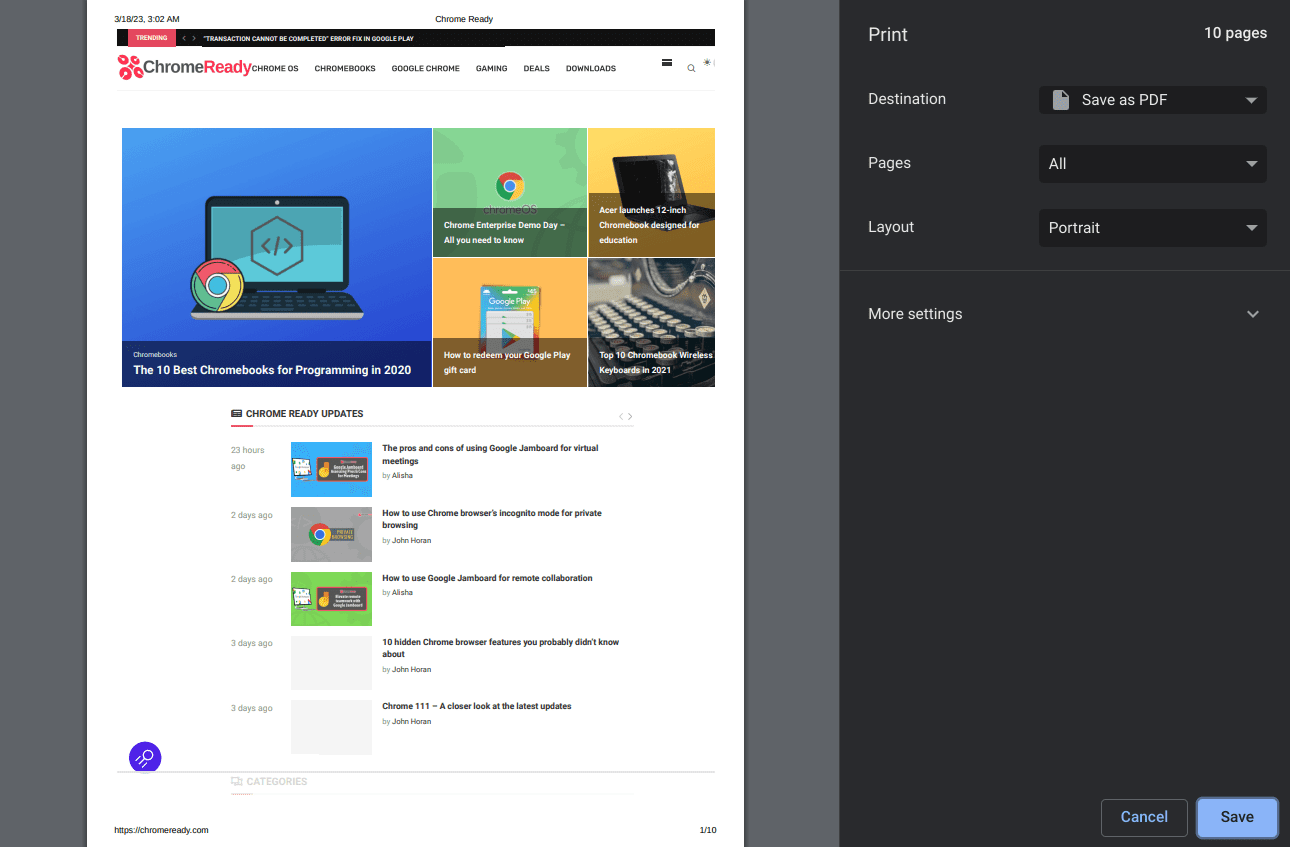The height and width of the screenshot is (847, 1290).
Task: Click the private browsing article thumbnail
Action: [331, 534]
